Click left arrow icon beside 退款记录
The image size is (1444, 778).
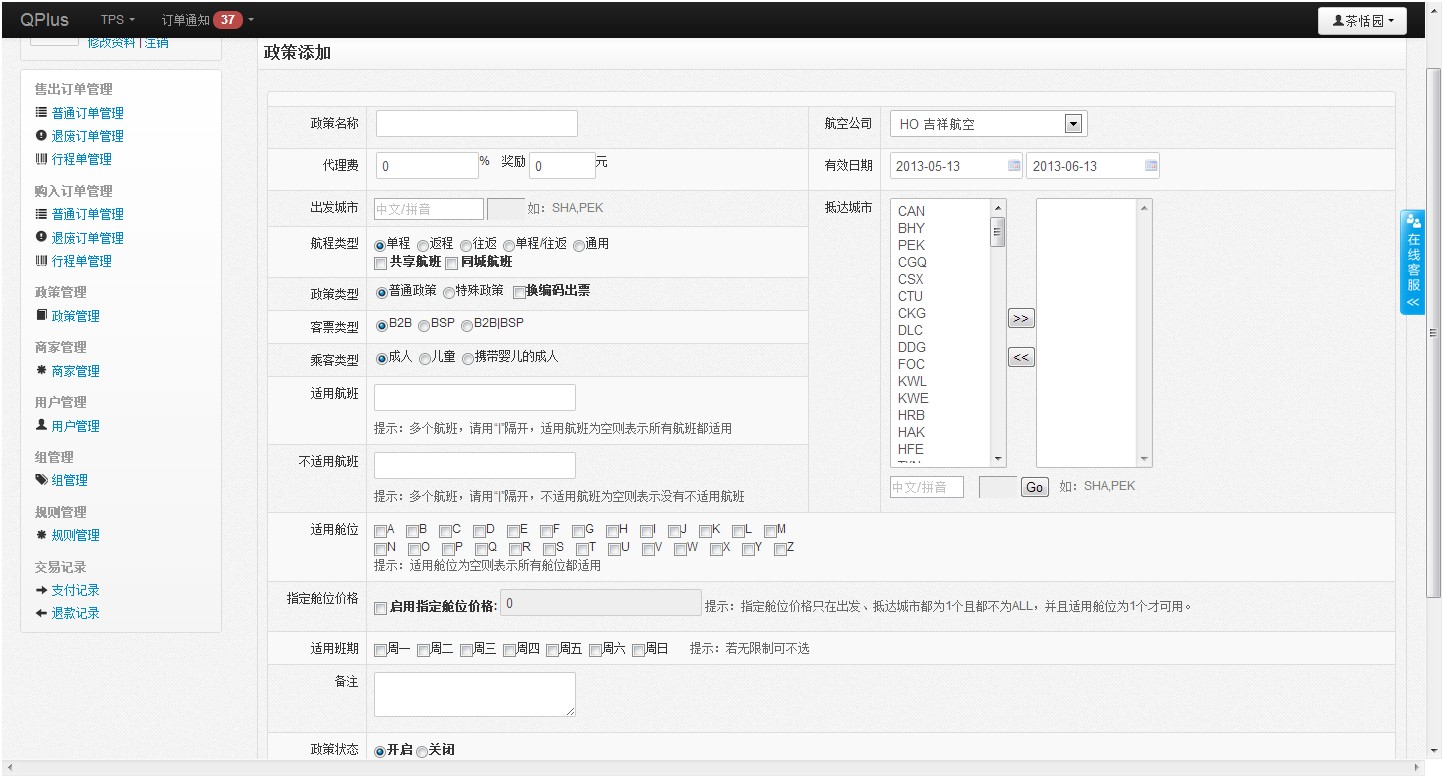(x=41, y=613)
